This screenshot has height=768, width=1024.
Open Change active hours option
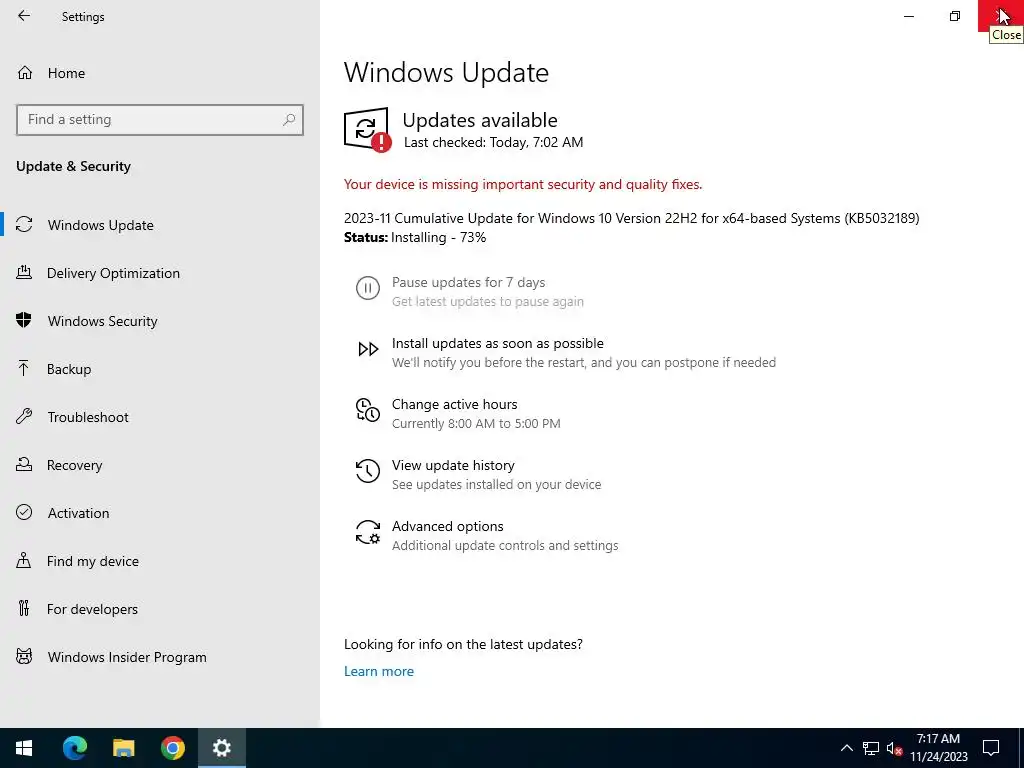(x=455, y=404)
